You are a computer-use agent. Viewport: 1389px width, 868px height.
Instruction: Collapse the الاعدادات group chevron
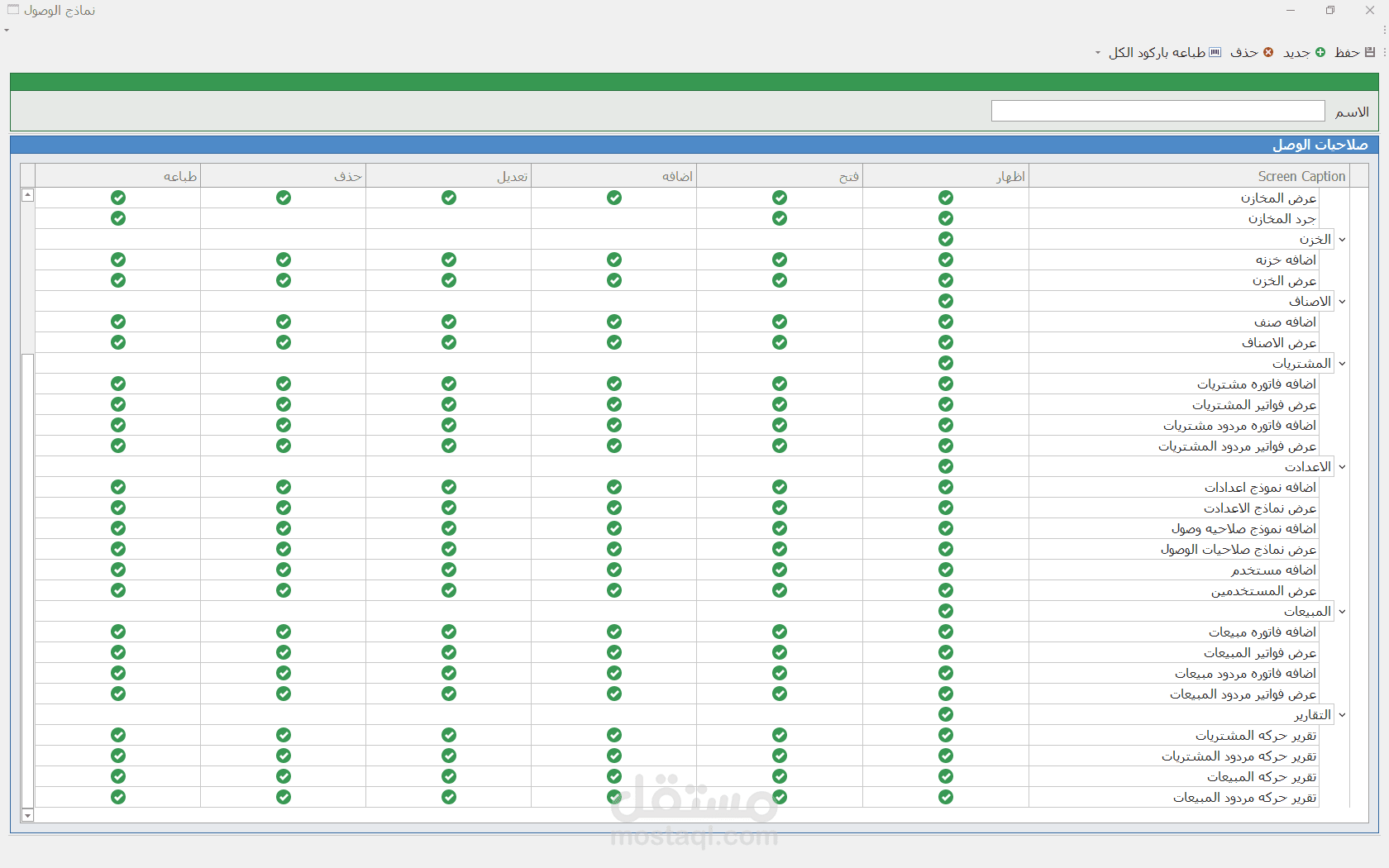click(1343, 467)
